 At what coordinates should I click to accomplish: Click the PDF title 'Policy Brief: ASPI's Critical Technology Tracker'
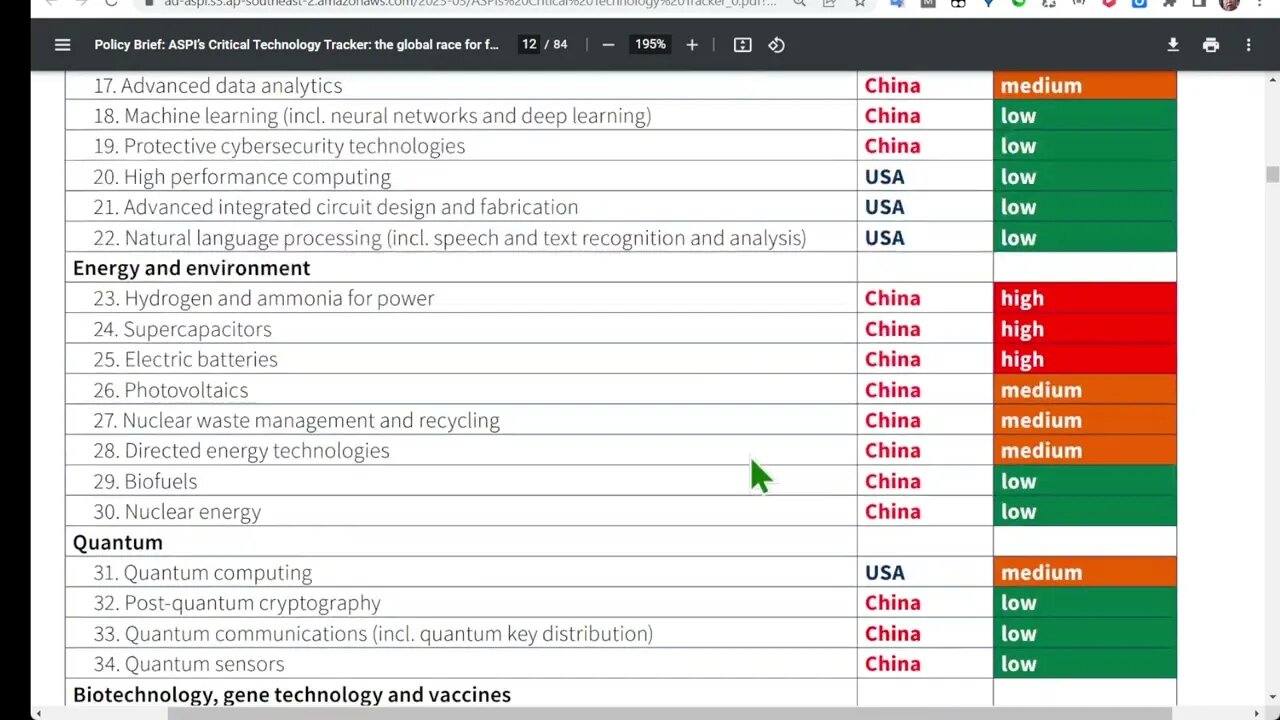296,45
